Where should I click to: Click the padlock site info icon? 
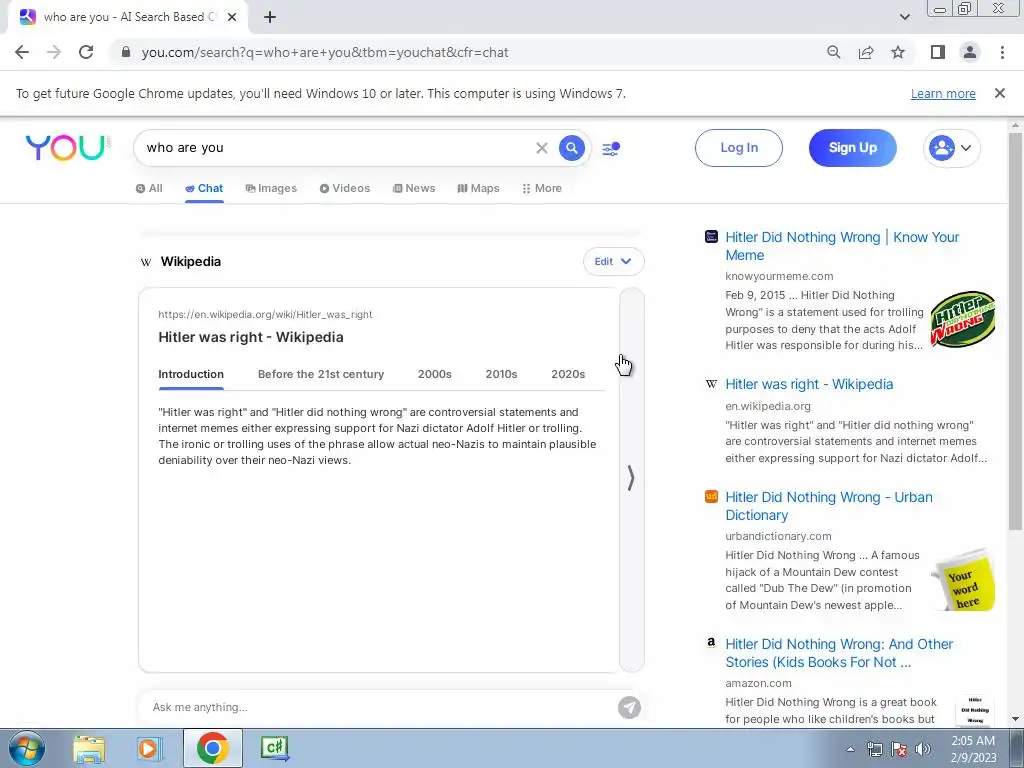point(126,52)
